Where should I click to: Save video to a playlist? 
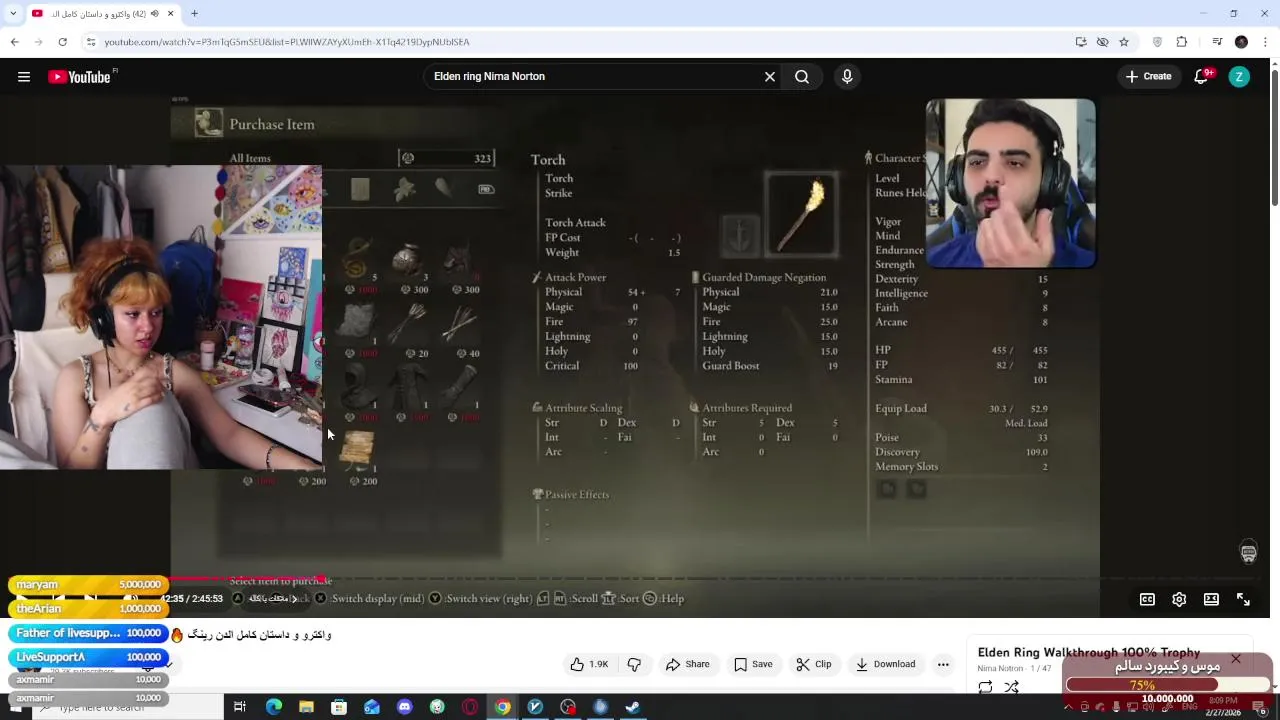[753, 664]
